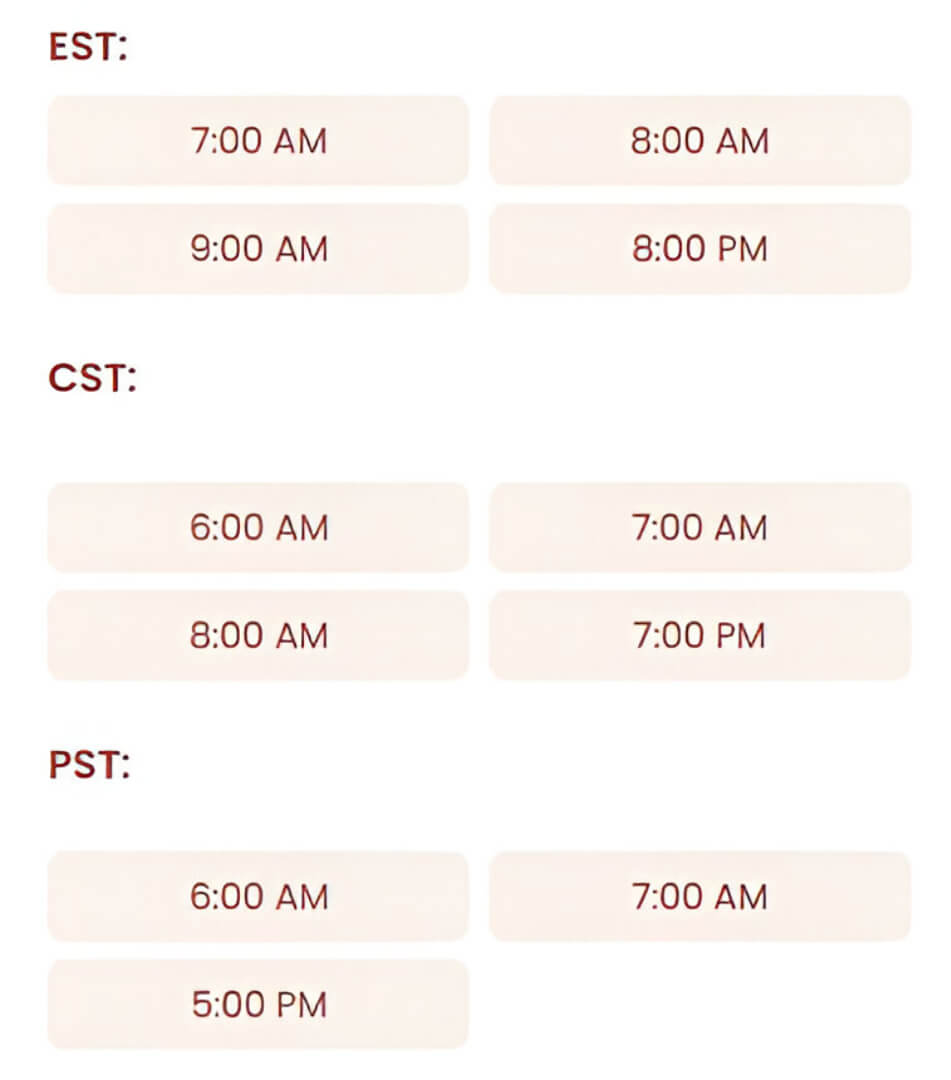Choose the evening Eastern time slot
The width and height of the screenshot is (951, 1080).
[700, 249]
